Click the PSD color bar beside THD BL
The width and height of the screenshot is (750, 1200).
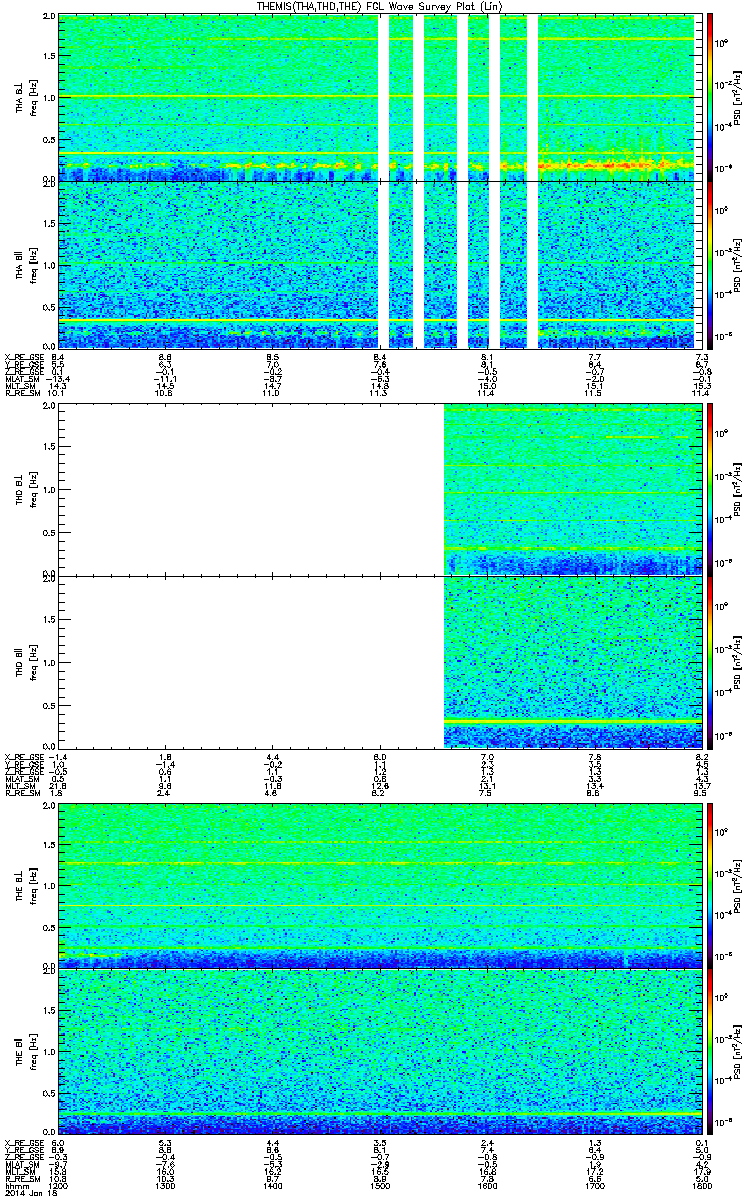click(x=711, y=490)
